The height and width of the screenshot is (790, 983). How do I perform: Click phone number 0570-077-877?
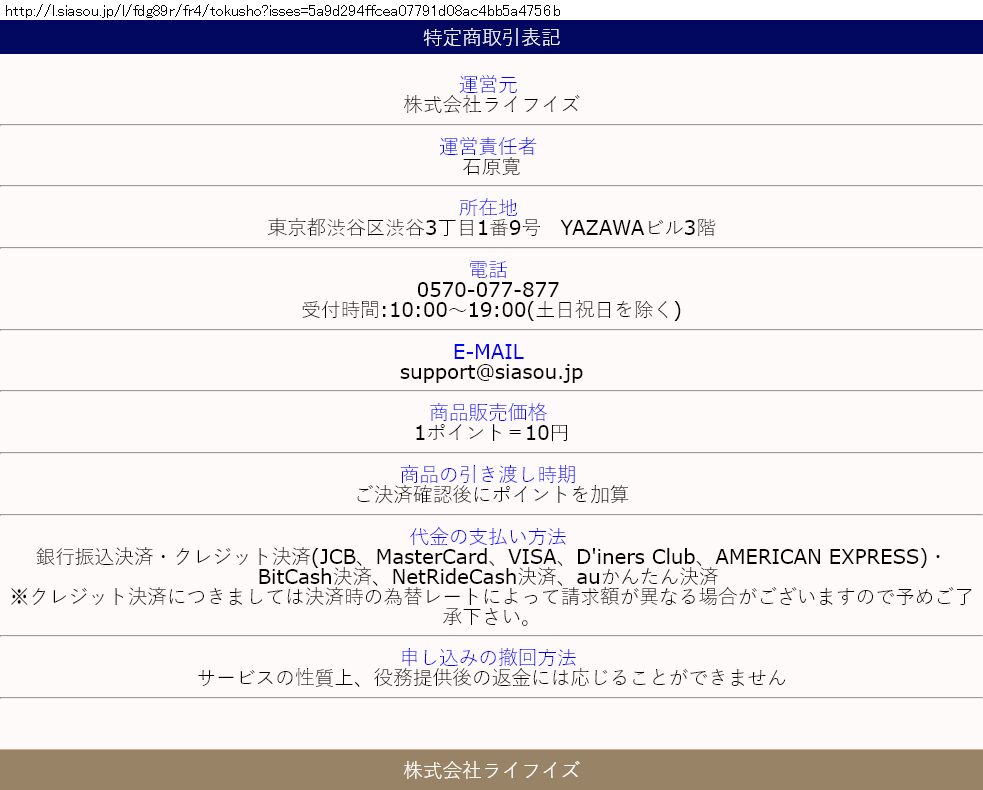coord(488,290)
